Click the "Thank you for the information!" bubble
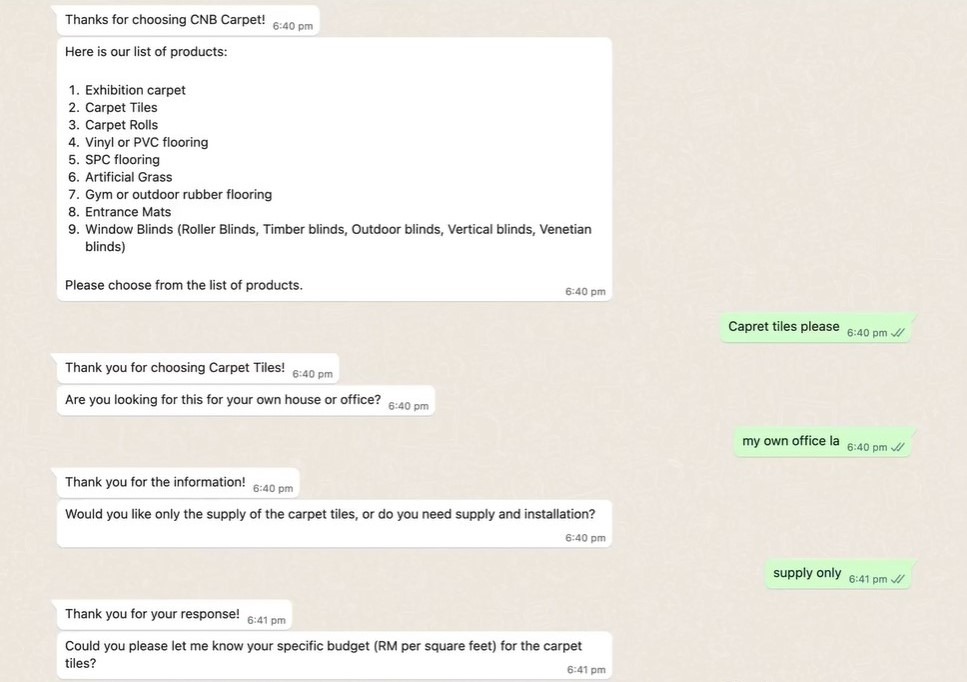 155,482
